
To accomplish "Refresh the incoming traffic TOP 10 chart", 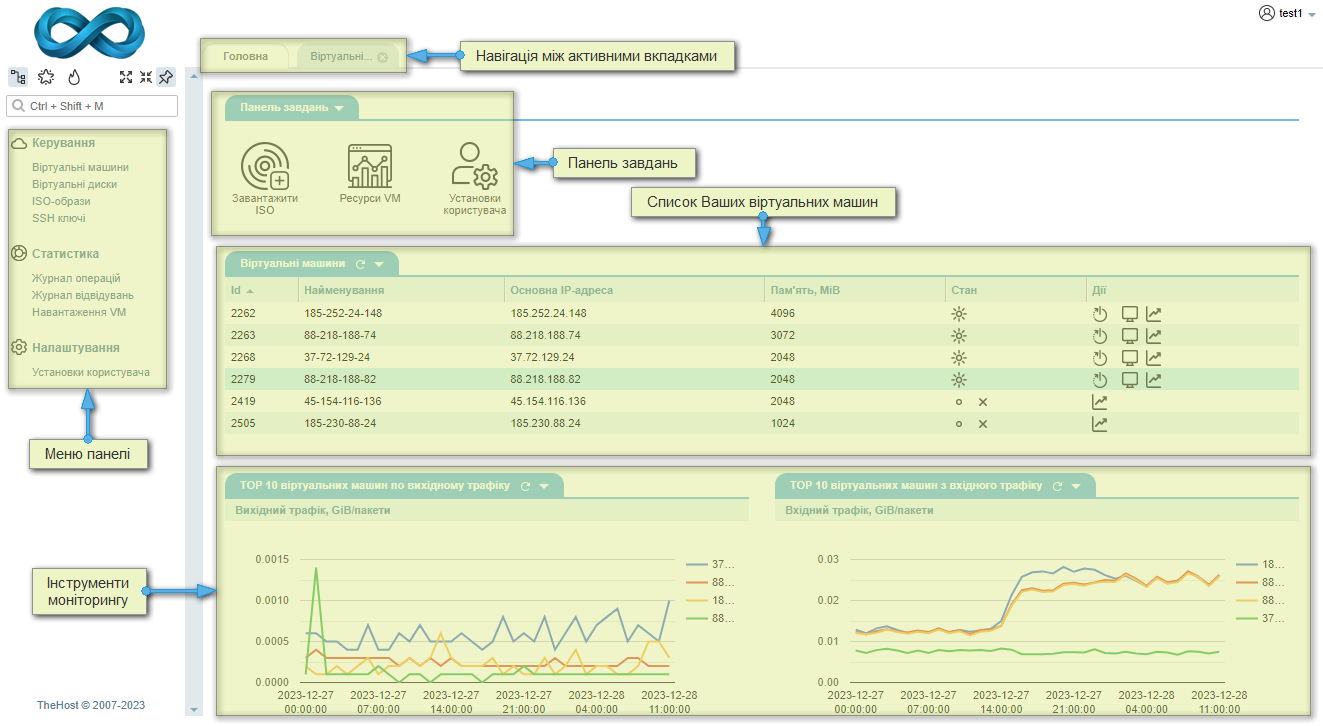I will [x=1058, y=486].
